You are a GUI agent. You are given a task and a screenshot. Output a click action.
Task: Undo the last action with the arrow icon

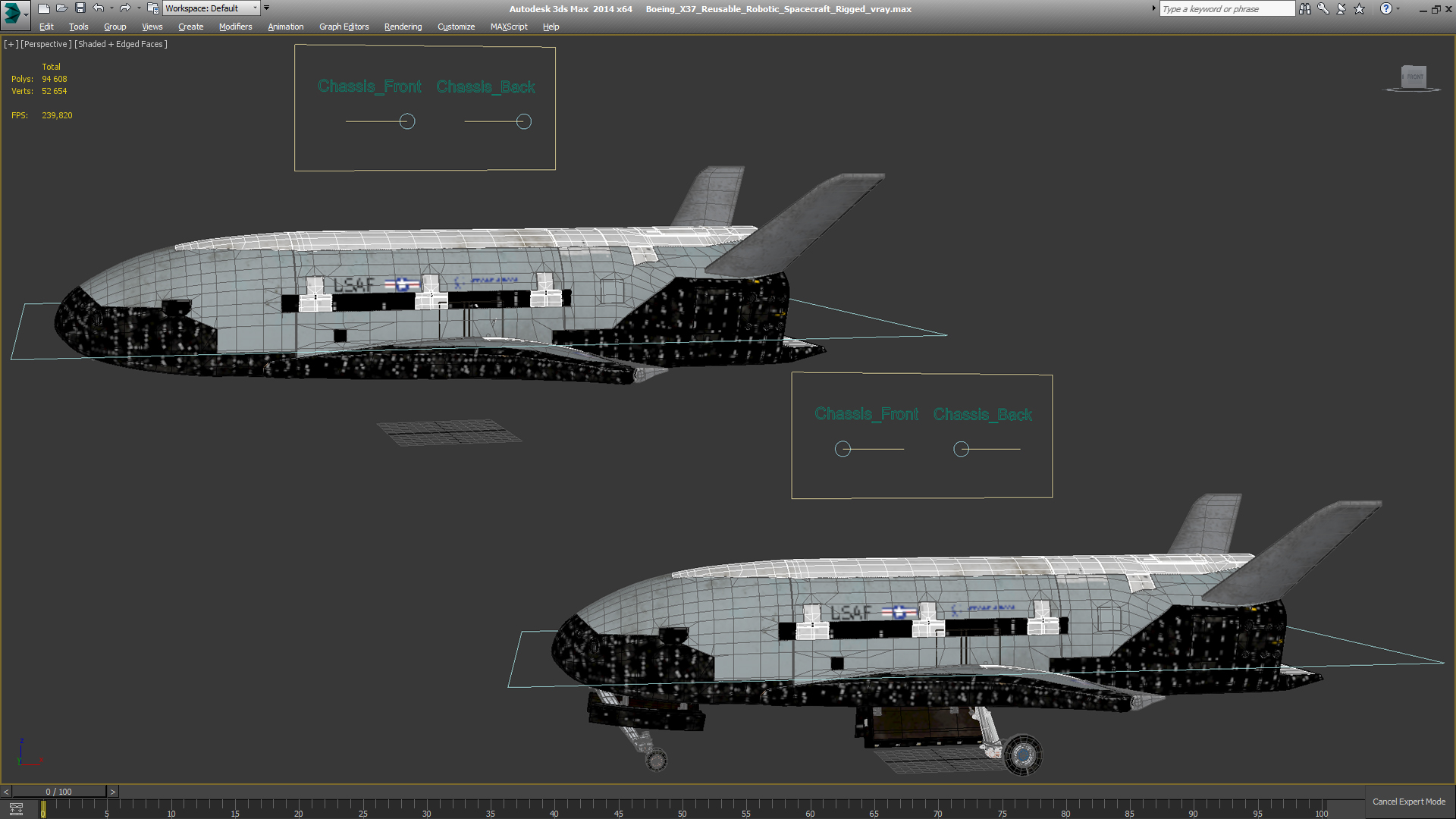point(99,8)
